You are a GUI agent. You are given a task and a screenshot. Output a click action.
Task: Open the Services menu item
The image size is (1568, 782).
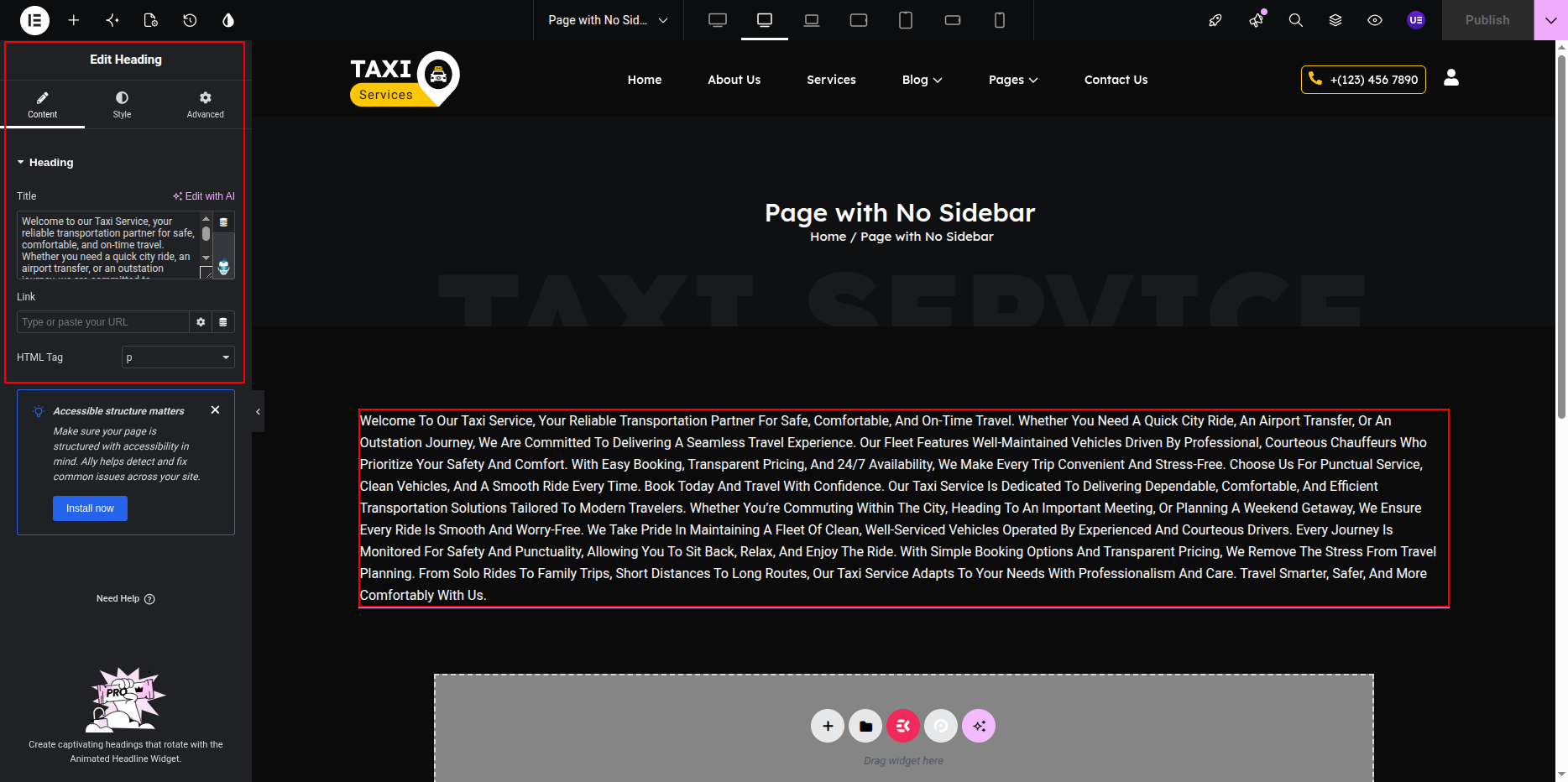(831, 80)
